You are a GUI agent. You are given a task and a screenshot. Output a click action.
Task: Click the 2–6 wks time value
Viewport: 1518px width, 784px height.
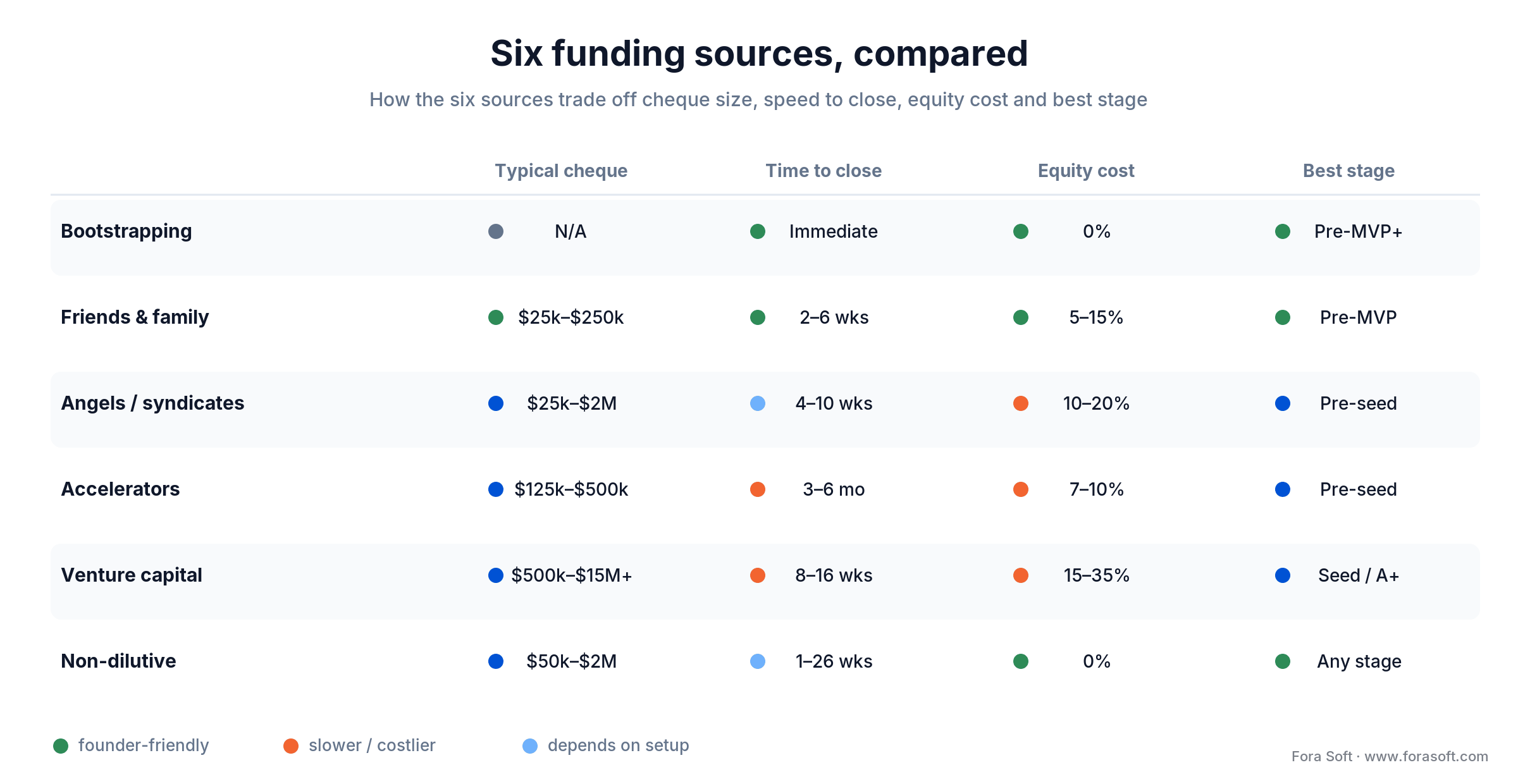click(x=834, y=317)
